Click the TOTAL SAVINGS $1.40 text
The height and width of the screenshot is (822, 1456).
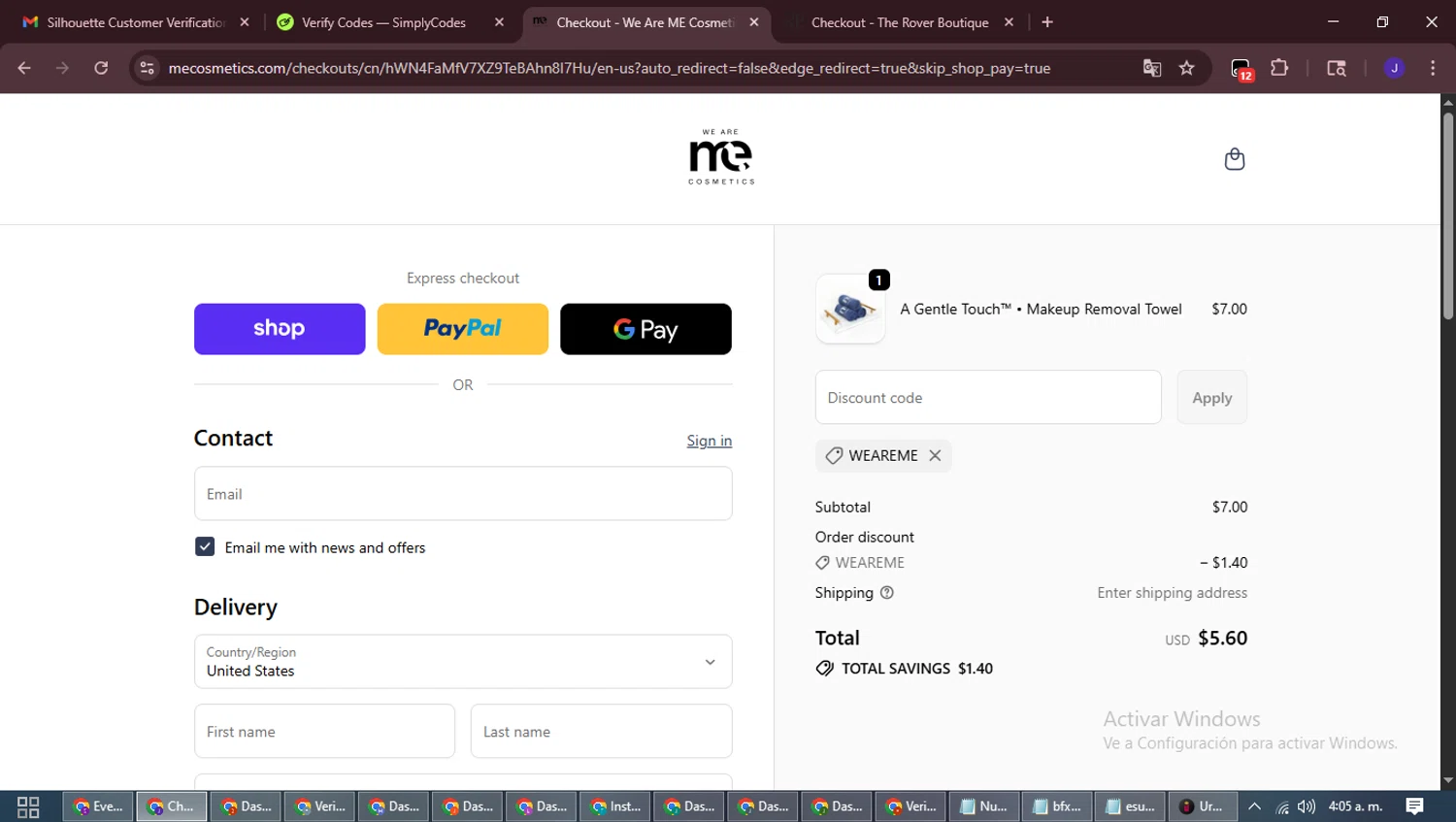click(x=916, y=669)
